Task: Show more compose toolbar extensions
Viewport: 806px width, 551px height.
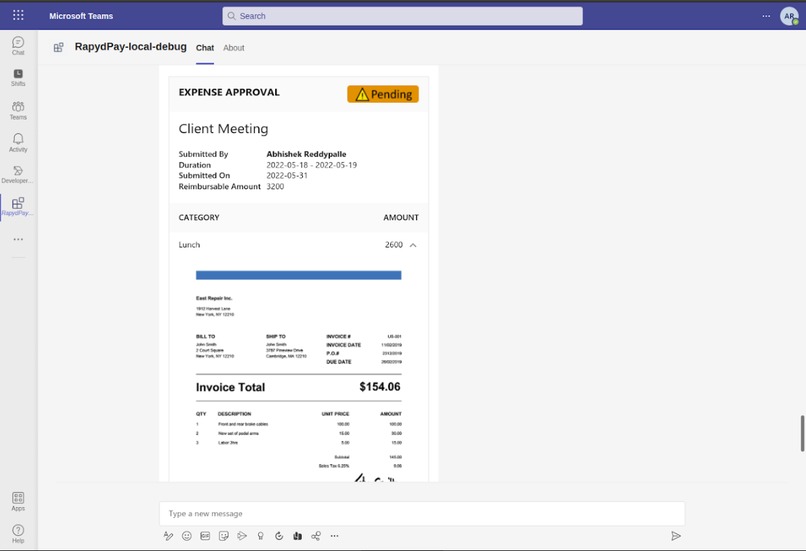Action: point(335,536)
